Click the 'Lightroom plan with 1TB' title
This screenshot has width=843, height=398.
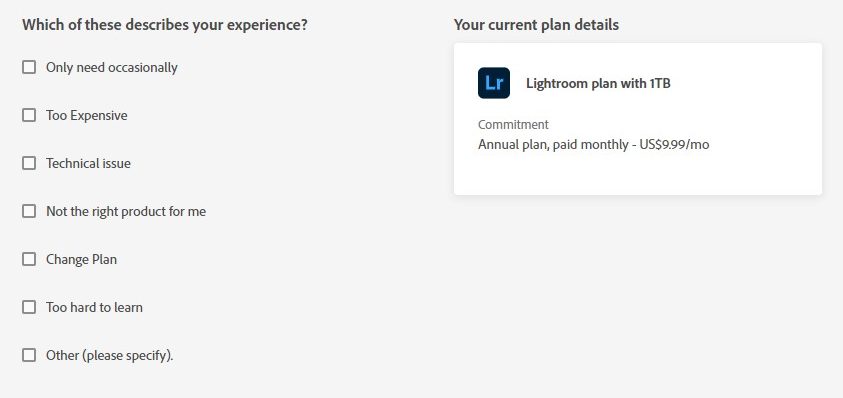[598, 83]
